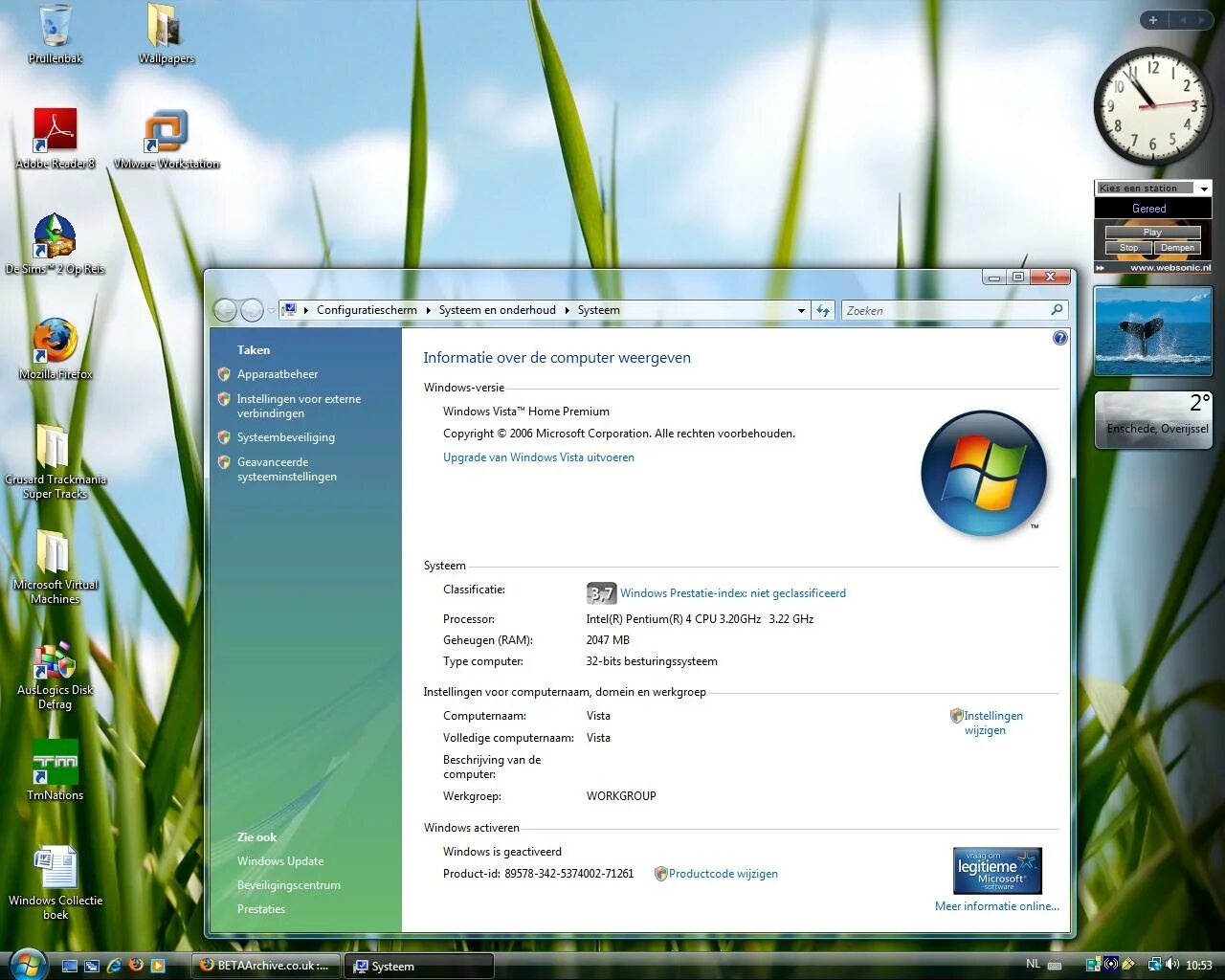Open the Wallpapers folder on desktop
1225x980 pixels.
coord(166,33)
